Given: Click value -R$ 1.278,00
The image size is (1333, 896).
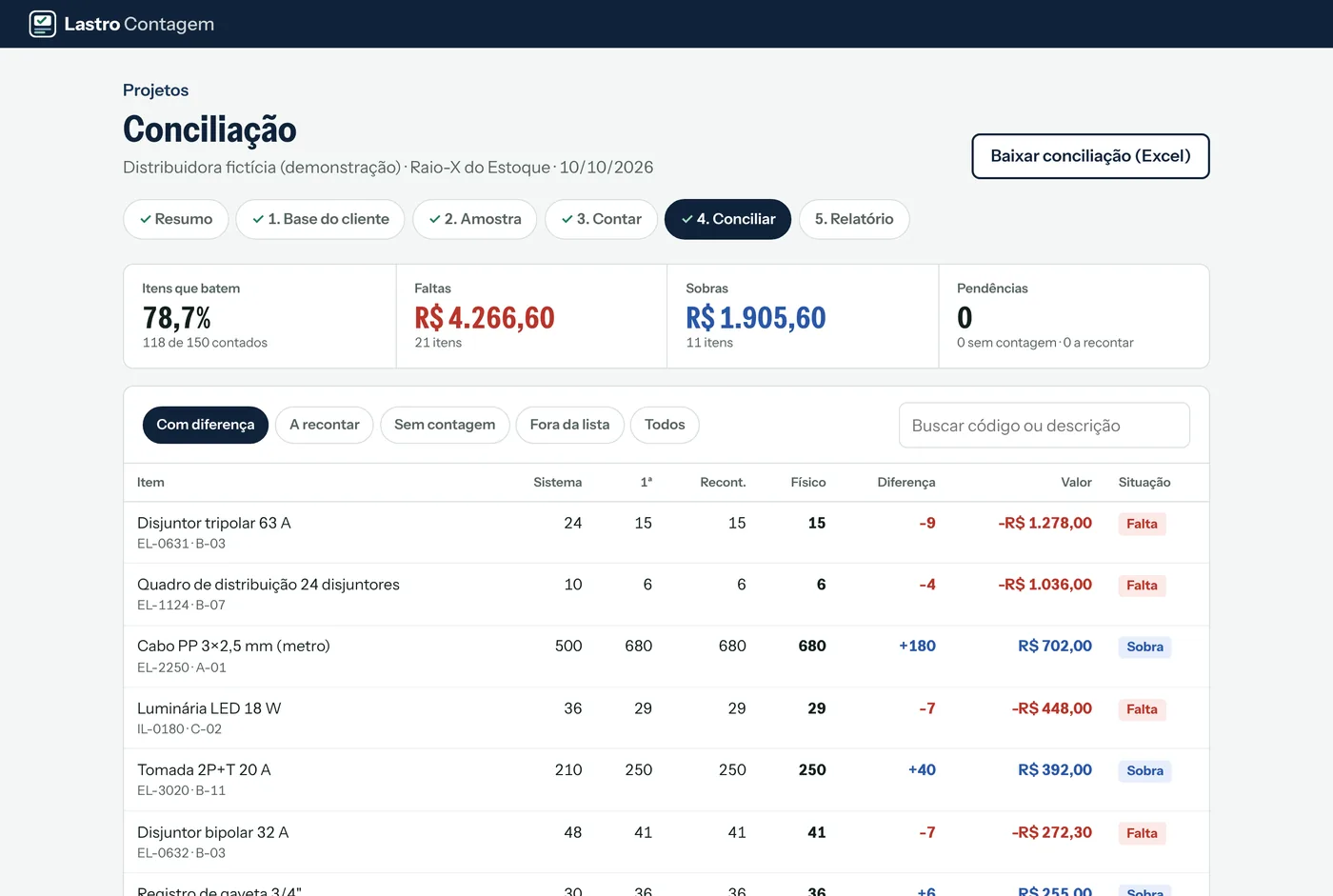Looking at the screenshot, I should [1045, 523].
